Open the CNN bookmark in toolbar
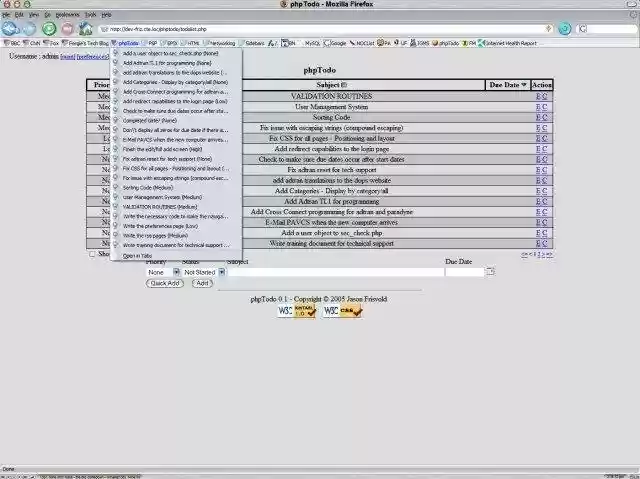This screenshot has height=479, width=640. pyautogui.click(x=32, y=43)
